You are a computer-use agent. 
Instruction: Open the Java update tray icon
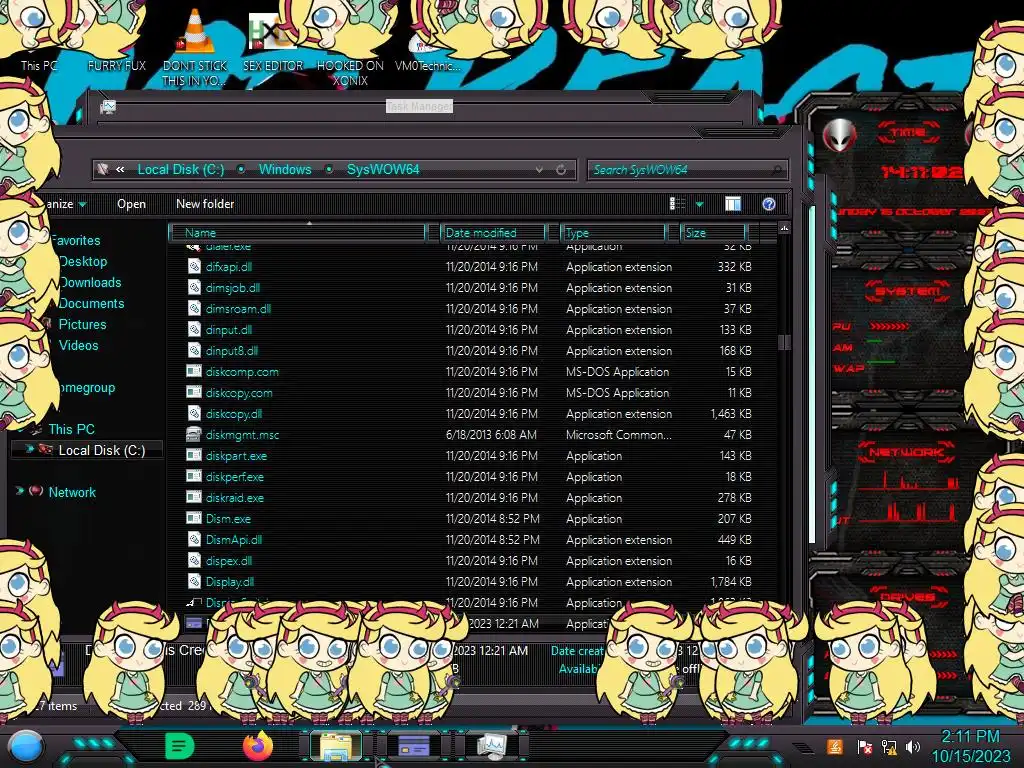click(x=835, y=746)
